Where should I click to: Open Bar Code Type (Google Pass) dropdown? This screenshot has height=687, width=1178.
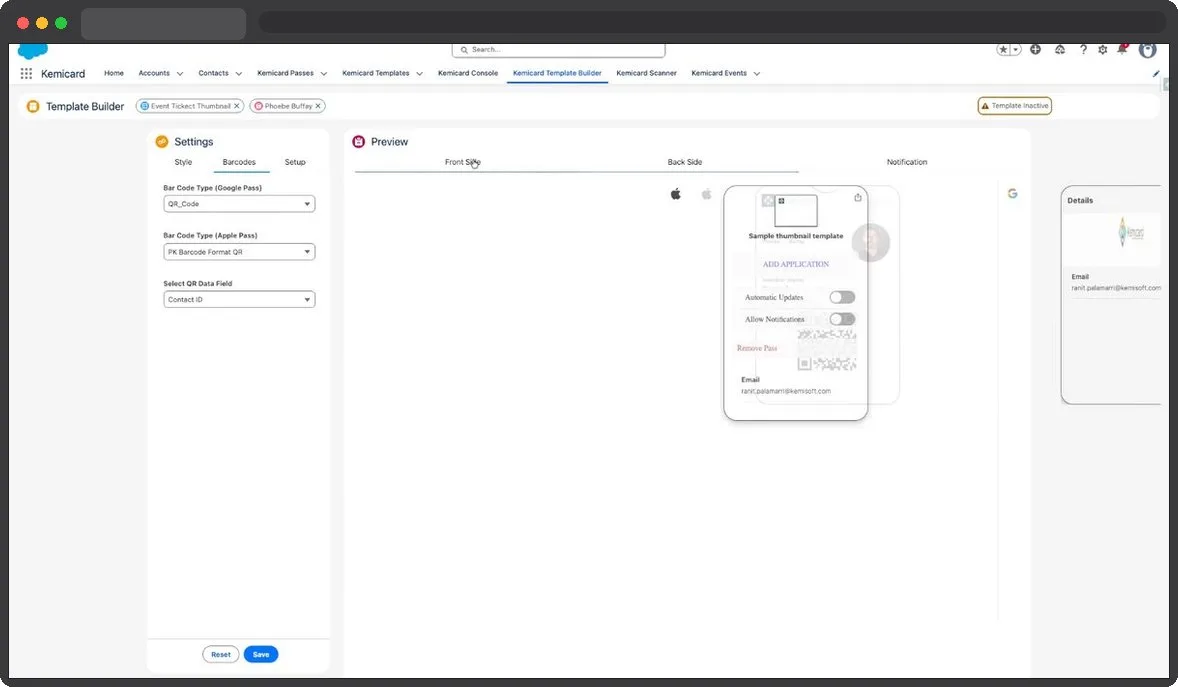(x=239, y=204)
